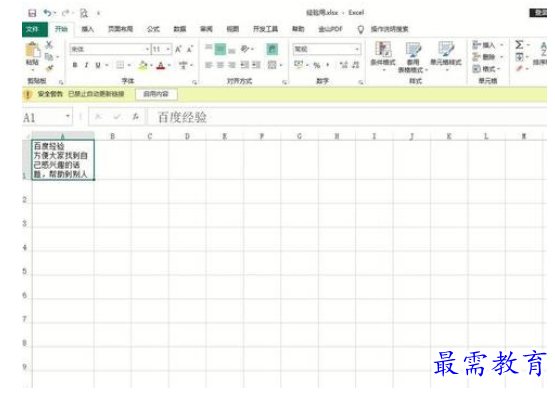Image resolution: width=555 pixels, height=395 pixels.
Task: Click the Increase Decimal icon
Action: [343, 65]
